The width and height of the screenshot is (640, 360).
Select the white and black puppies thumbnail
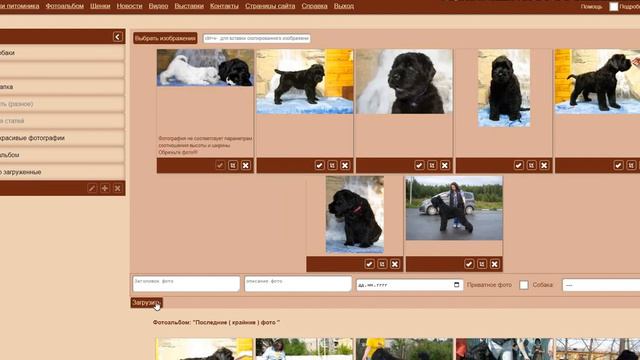coord(205,68)
